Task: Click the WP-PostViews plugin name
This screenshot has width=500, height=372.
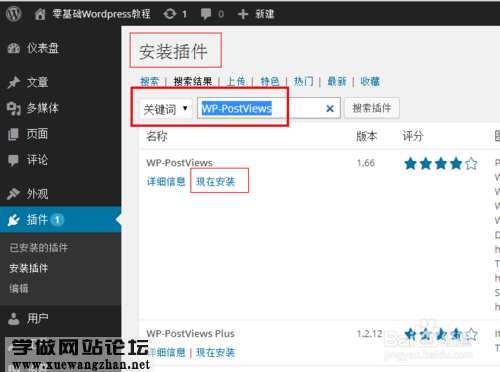Action: coord(179,163)
